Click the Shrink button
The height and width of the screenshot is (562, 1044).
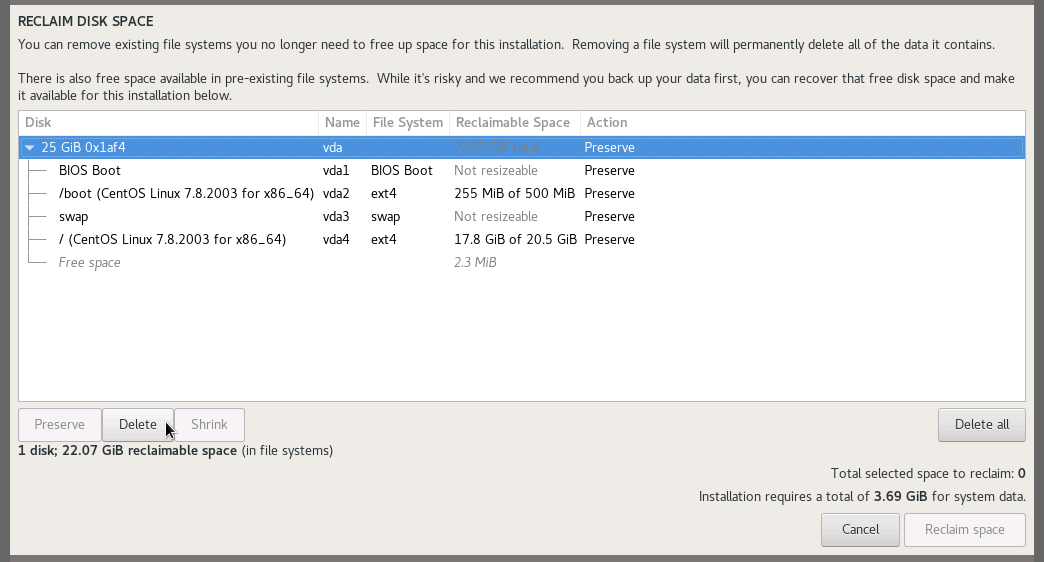(209, 425)
